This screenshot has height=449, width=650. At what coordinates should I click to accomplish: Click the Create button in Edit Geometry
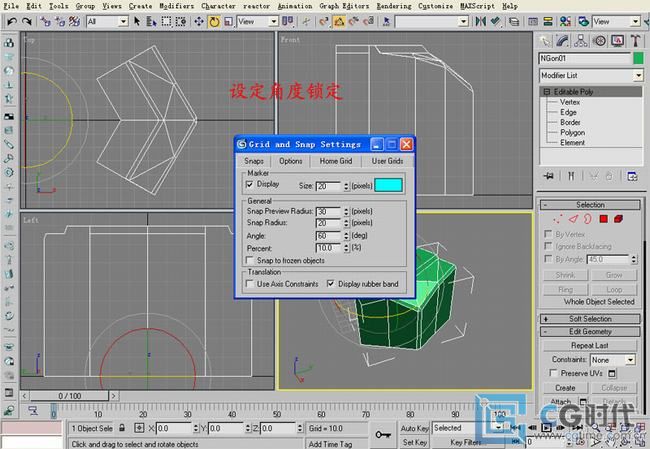tap(565, 388)
